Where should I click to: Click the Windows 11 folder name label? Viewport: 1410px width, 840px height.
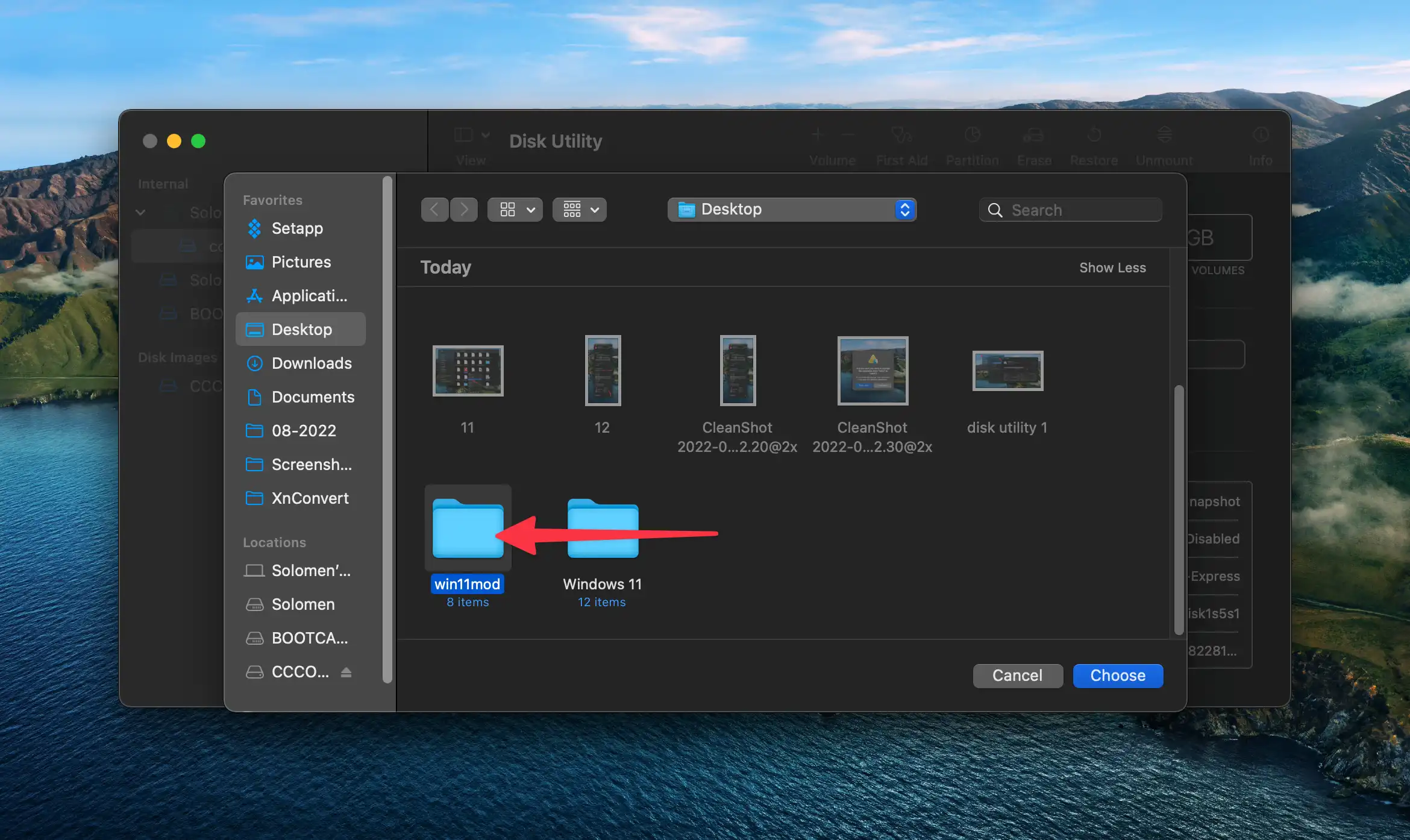tap(603, 584)
